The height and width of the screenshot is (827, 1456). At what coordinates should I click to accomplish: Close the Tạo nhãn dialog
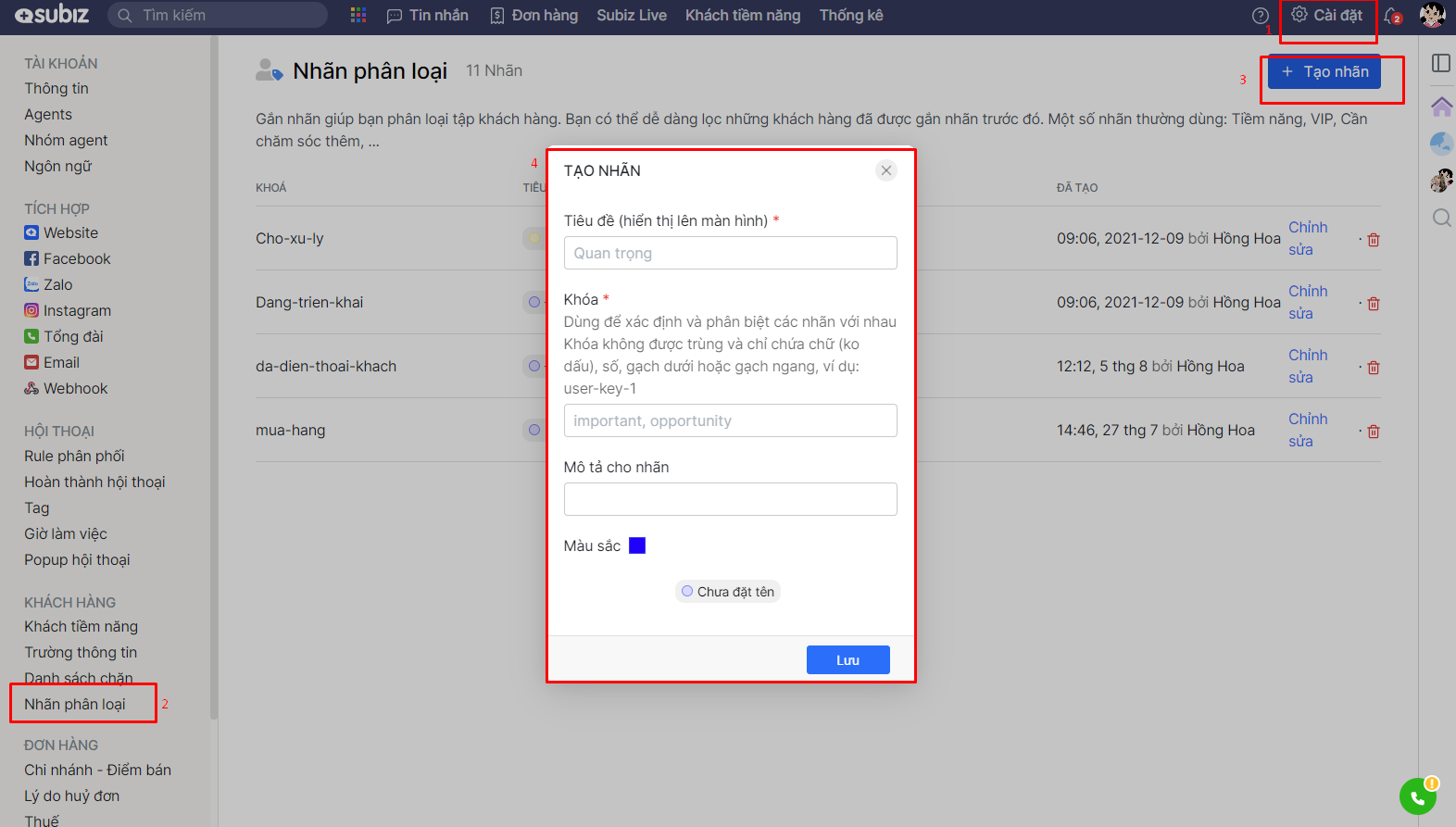[x=886, y=170]
